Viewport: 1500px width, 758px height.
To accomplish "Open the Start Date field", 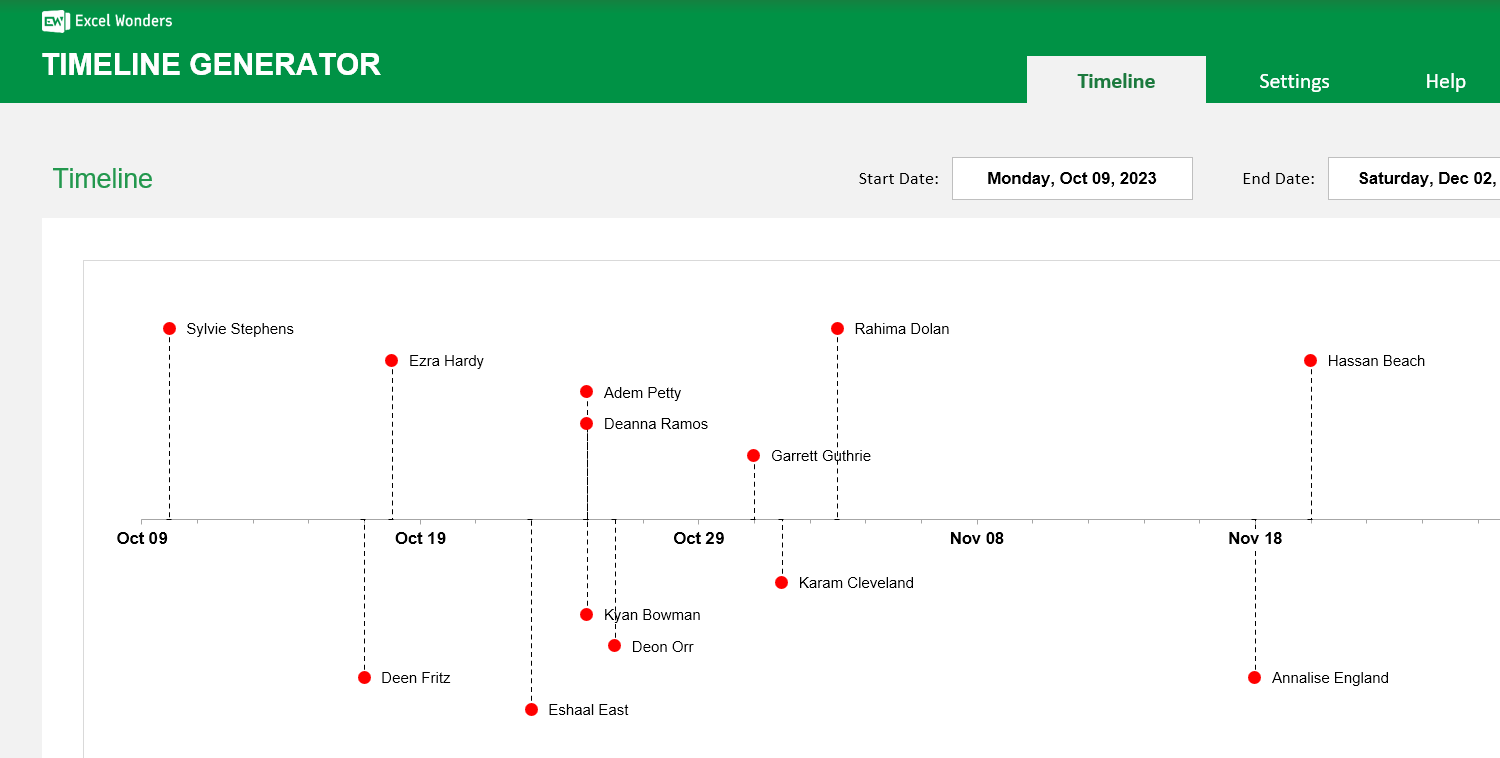I will (1071, 178).
